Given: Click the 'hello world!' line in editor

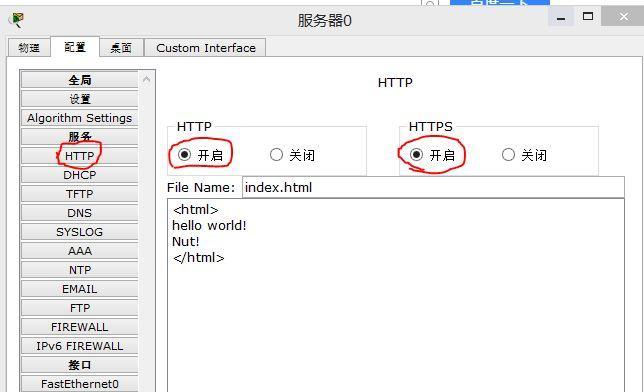Looking at the screenshot, I should coord(209,225).
